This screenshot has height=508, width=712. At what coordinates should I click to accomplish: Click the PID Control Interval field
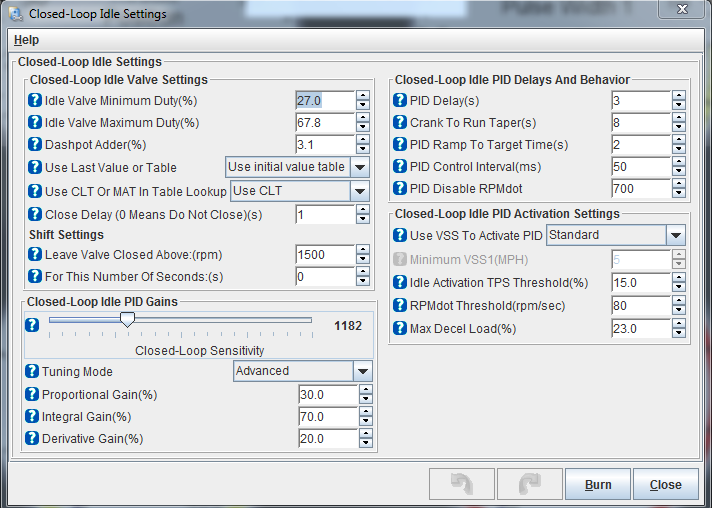pos(641,166)
